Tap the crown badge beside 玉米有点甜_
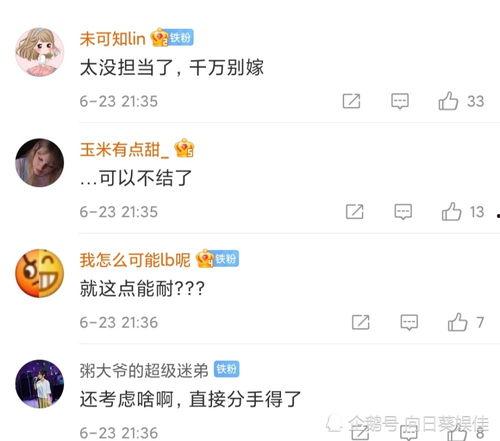500x441 pixels. (184, 148)
